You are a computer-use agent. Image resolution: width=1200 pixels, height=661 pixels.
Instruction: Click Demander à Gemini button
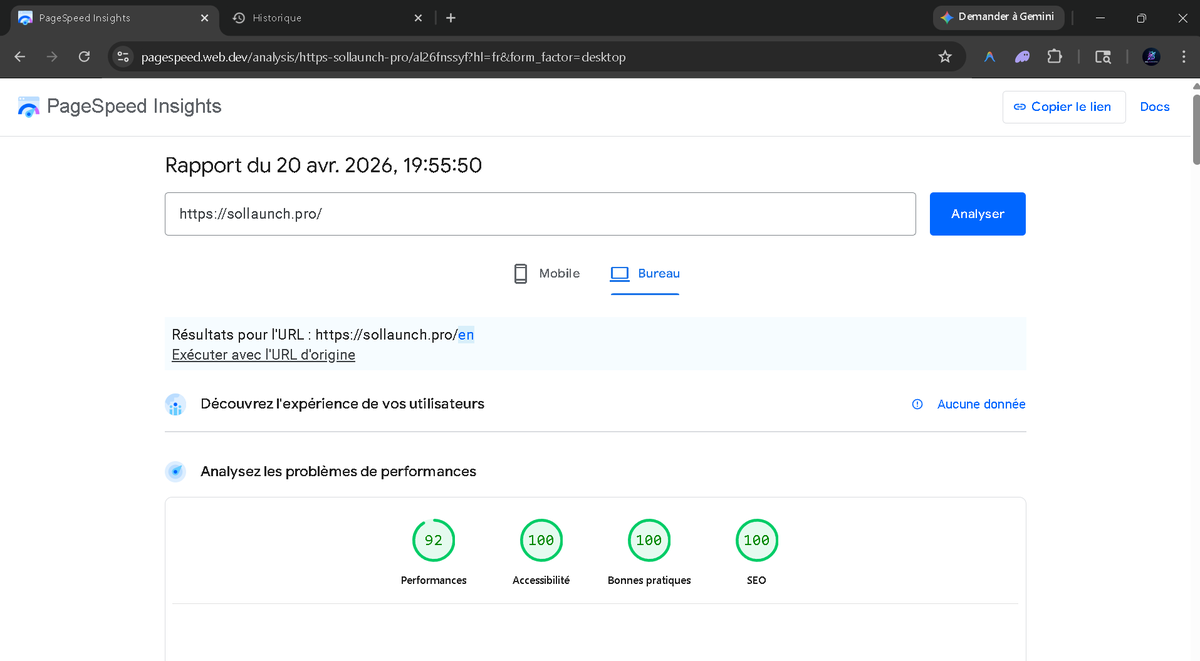[997, 18]
